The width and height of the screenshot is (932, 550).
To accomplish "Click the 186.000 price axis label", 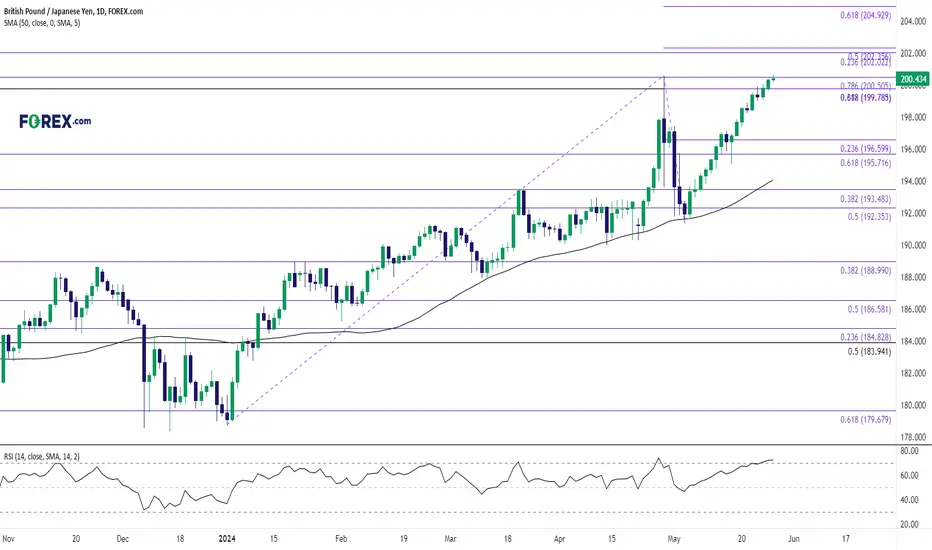I will pos(913,309).
